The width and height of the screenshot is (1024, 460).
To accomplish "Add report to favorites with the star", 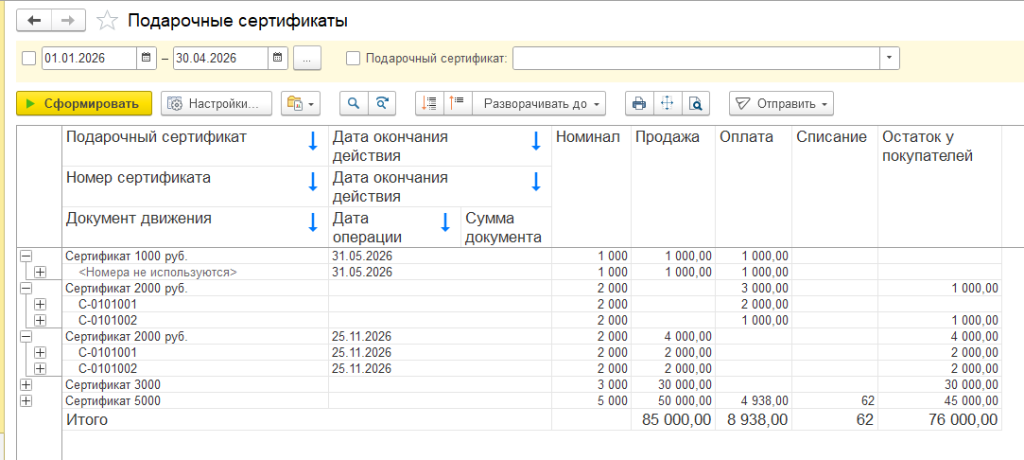I will tap(106, 21).
